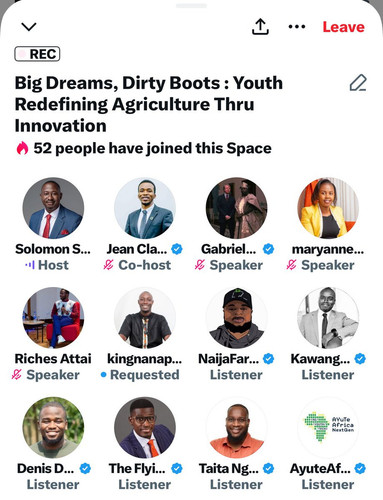Open maryanne... speaker profile photo
This screenshot has width=383, height=500.
328,208
